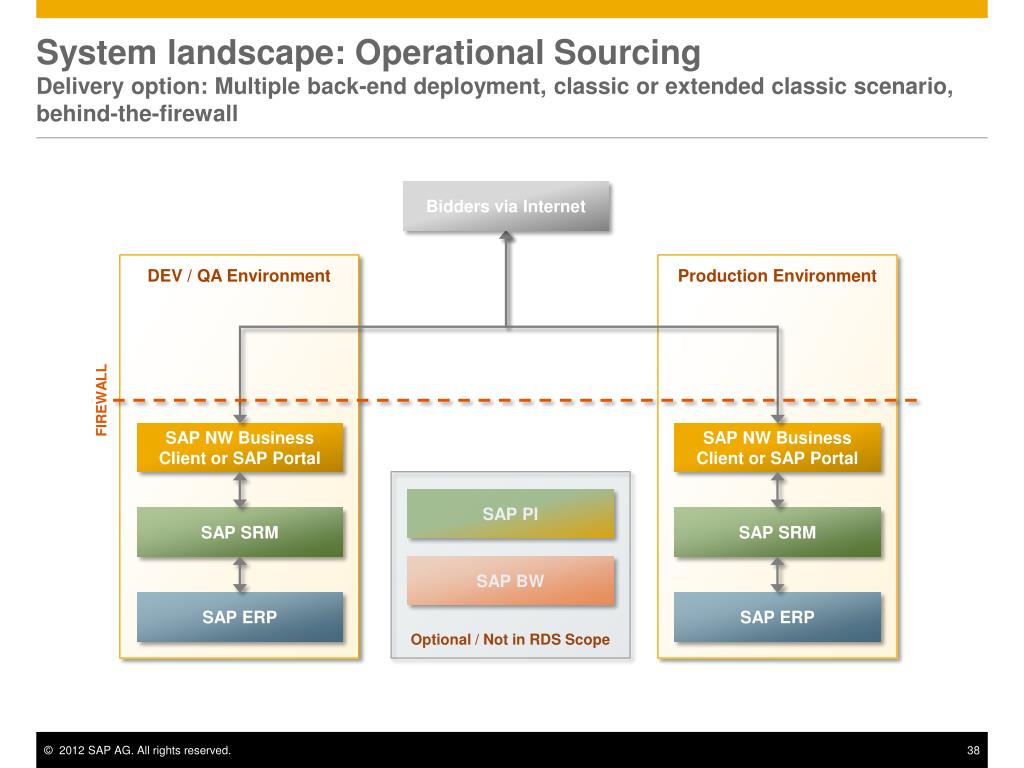Click SAP ERP box in Production Environment
1024x768 pixels.
pyautogui.click(x=777, y=617)
